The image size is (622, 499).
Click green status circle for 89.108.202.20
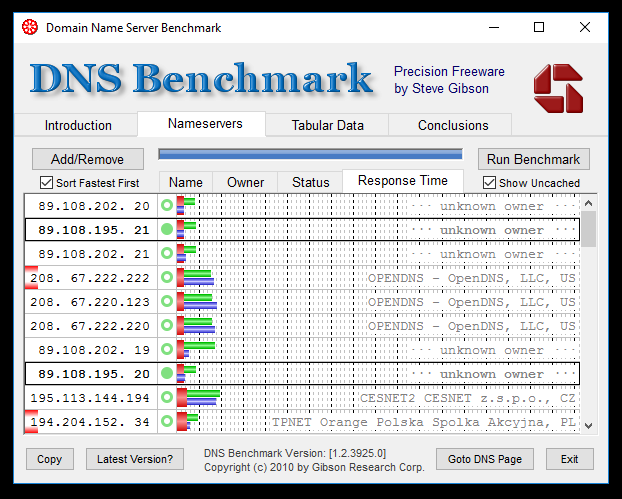click(167, 206)
